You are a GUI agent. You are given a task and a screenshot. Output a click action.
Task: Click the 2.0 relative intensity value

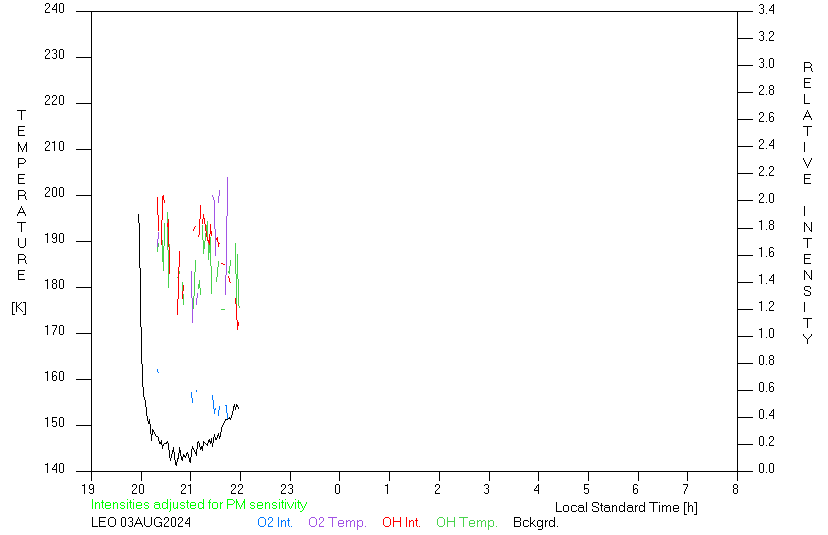[766, 199]
